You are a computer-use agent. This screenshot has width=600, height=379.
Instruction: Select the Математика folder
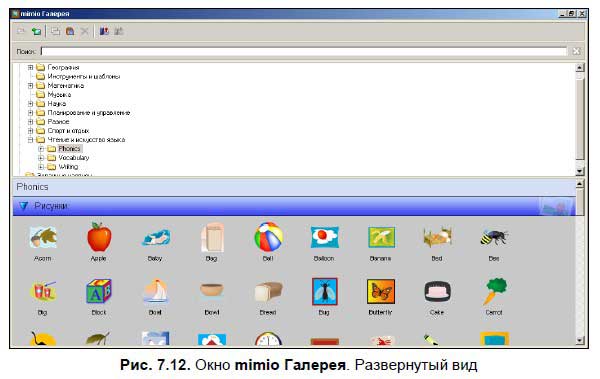click(65, 85)
